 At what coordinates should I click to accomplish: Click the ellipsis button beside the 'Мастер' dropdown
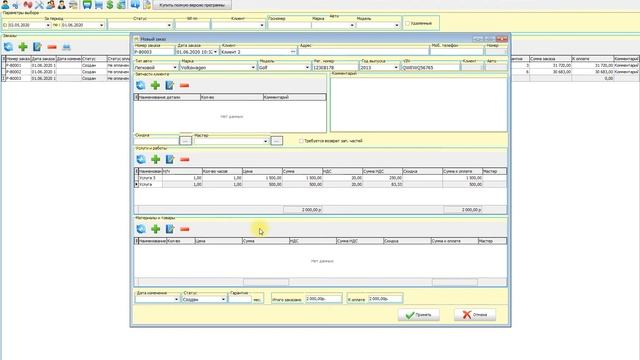276,140
